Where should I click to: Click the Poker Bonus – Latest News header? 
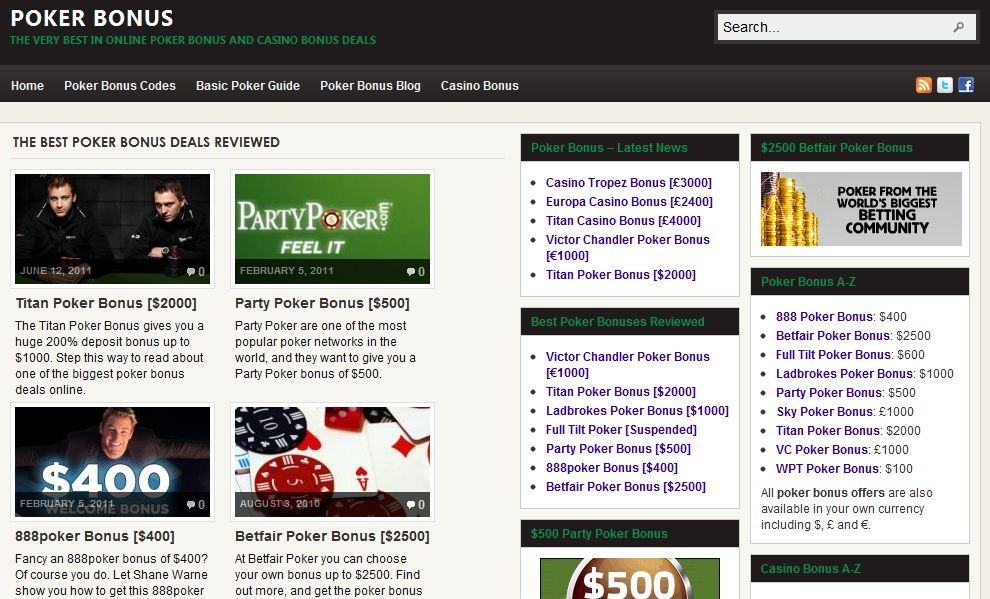tap(629, 147)
